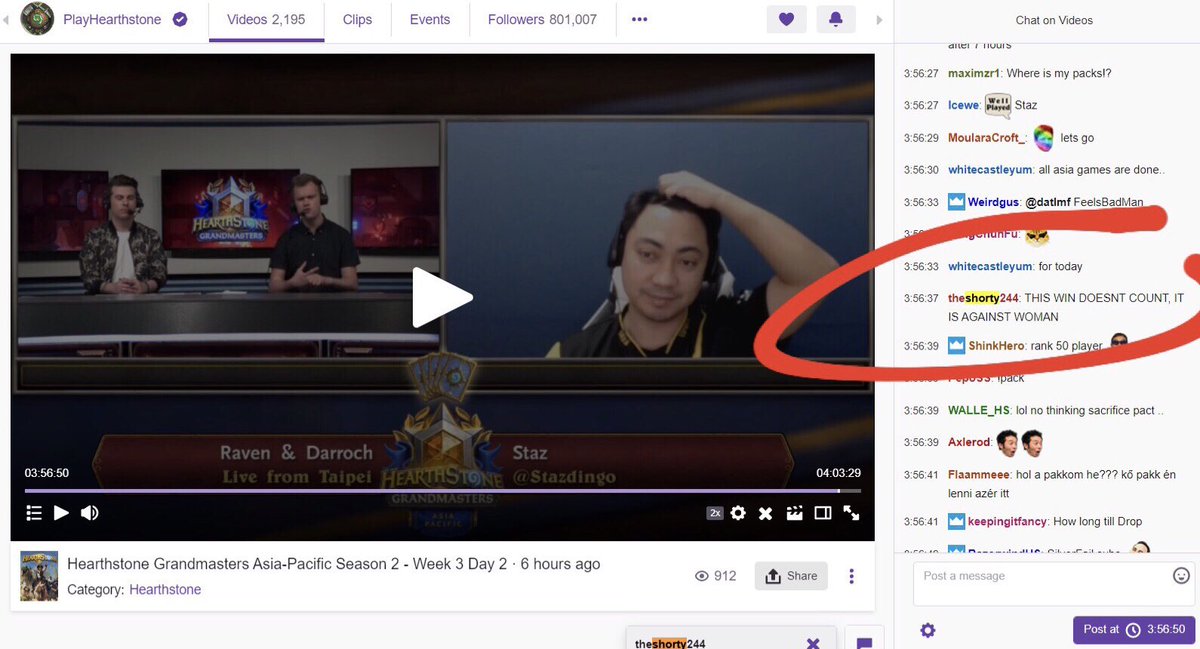Click the message "all asia games are done.."
The height and width of the screenshot is (649, 1200).
click(x=1102, y=170)
